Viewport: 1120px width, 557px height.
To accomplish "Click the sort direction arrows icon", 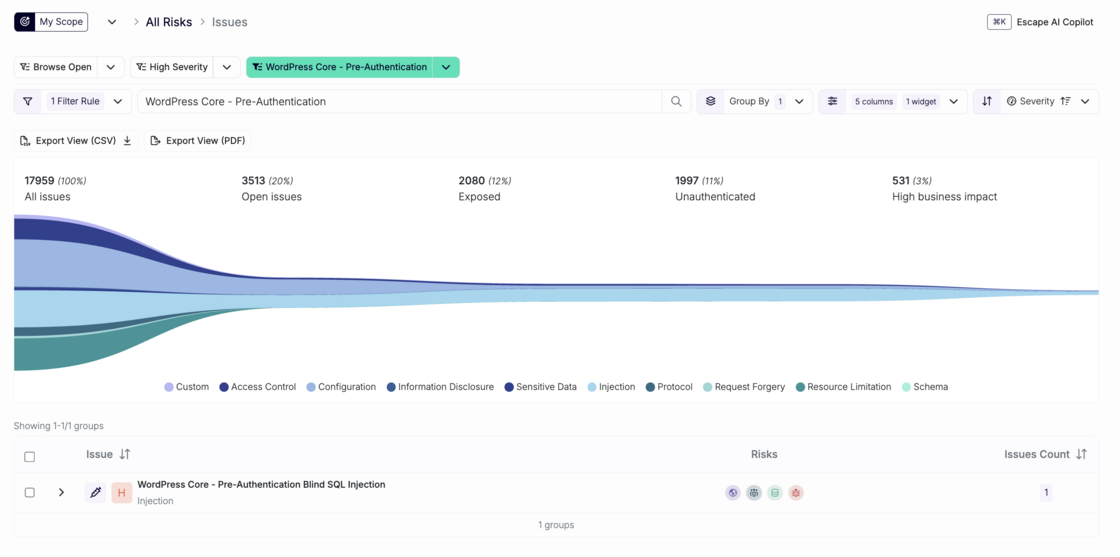I will [986, 101].
